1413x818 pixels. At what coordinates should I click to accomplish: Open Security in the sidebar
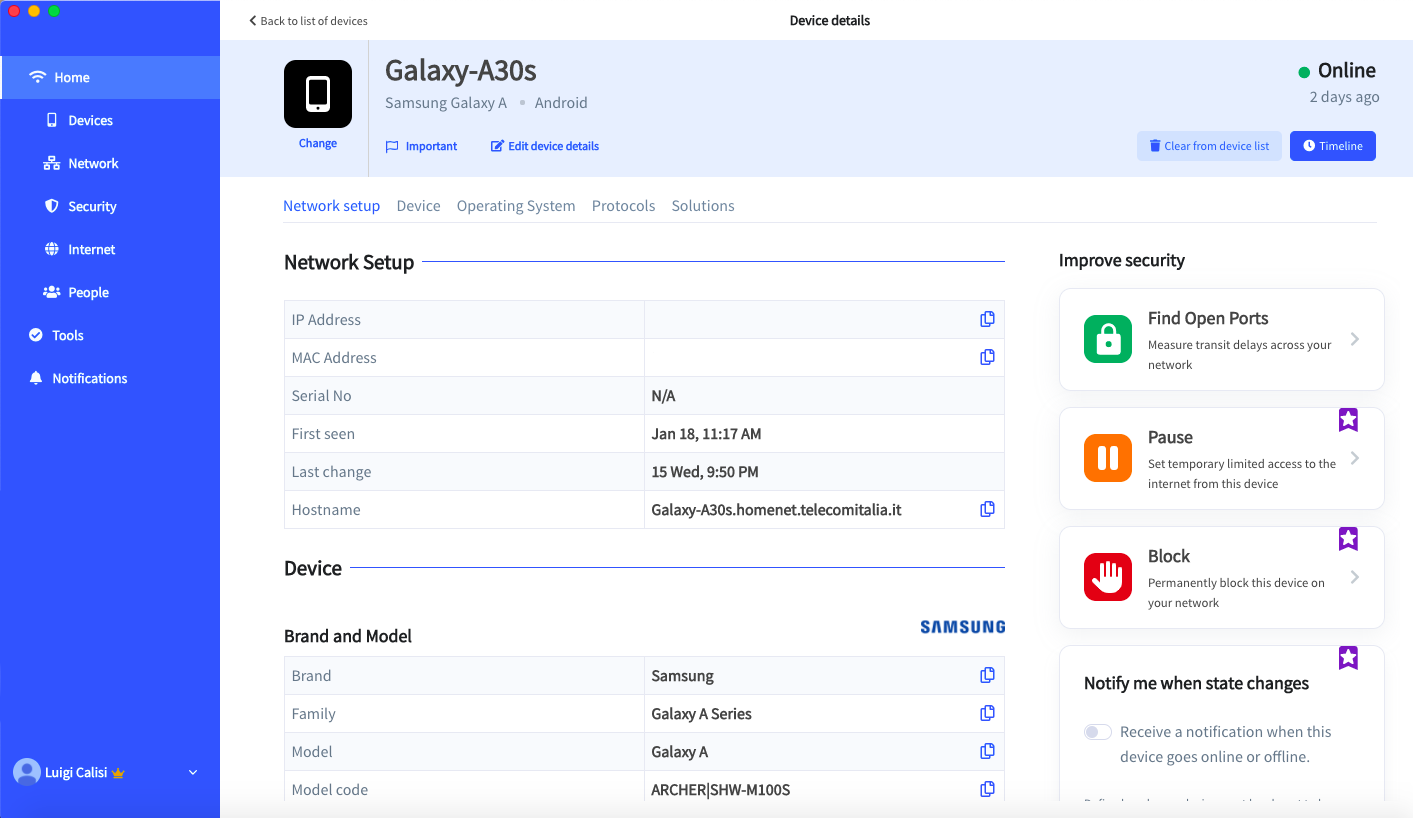[x=110, y=206]
